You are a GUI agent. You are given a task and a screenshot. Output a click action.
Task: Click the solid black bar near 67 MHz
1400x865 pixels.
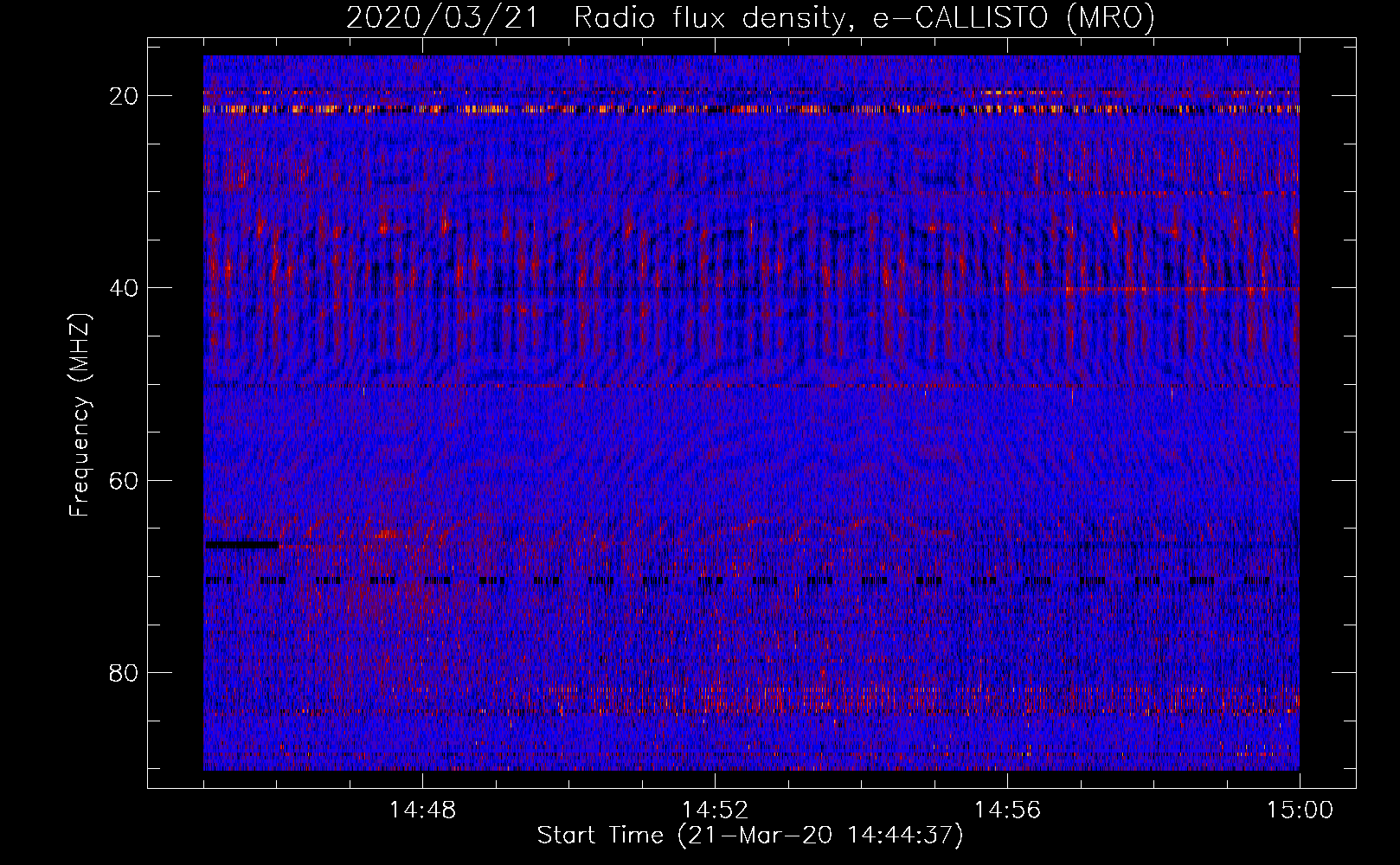tap(241, 545)
